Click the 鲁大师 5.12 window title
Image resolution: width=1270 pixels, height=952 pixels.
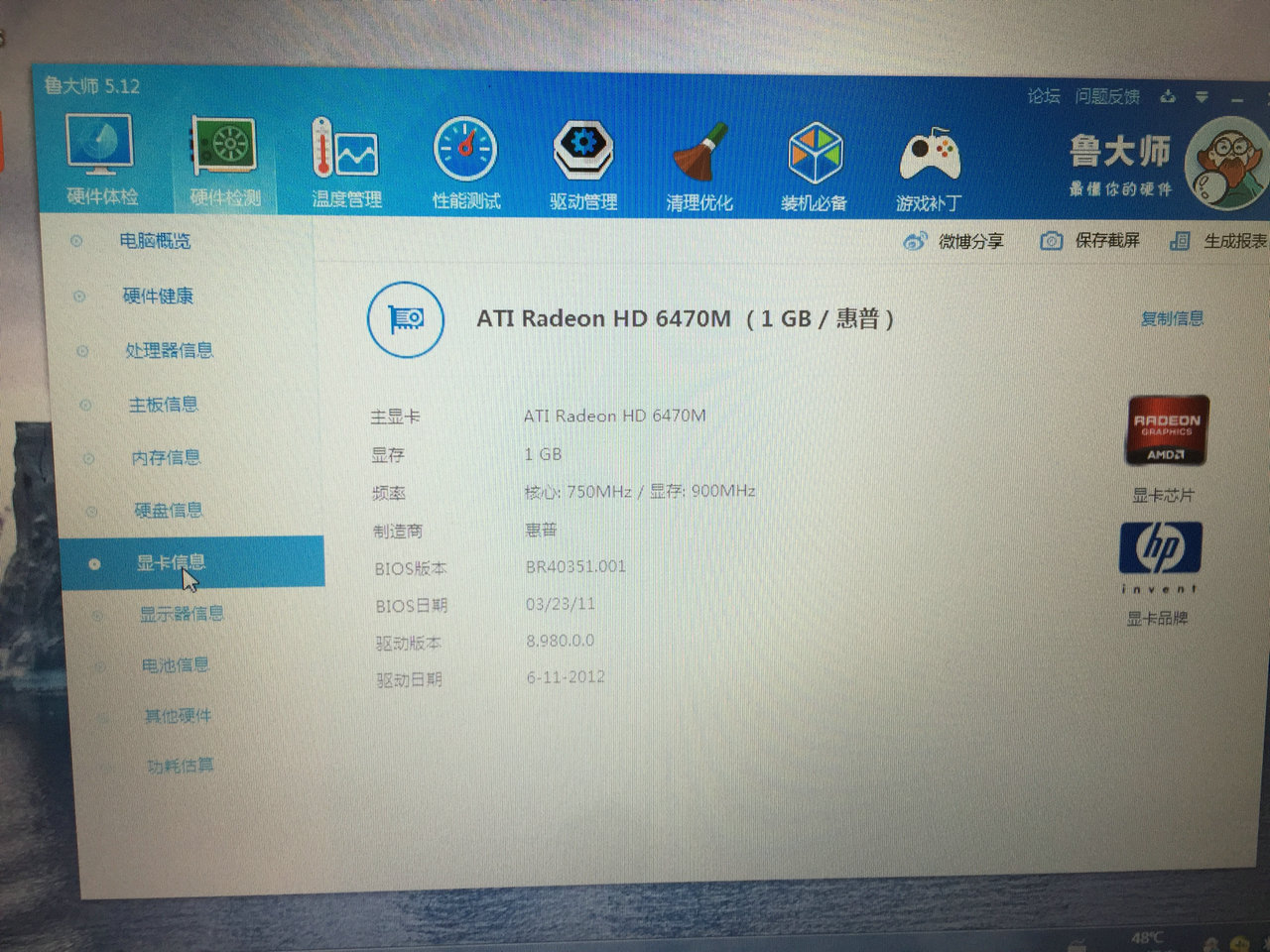click(x=92, y=86)
